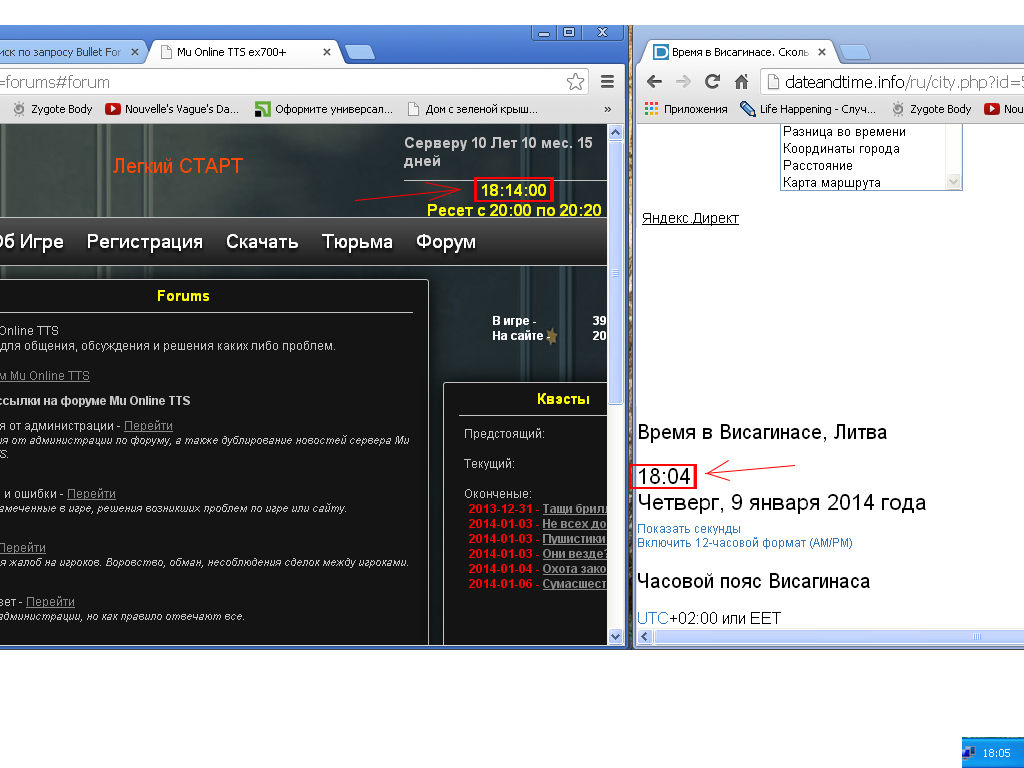Image resolution: width=1024 pixels, height=768 pixels.
Task: Open Zygote Body bookmark in right browser
Action: tap(932, 109)
